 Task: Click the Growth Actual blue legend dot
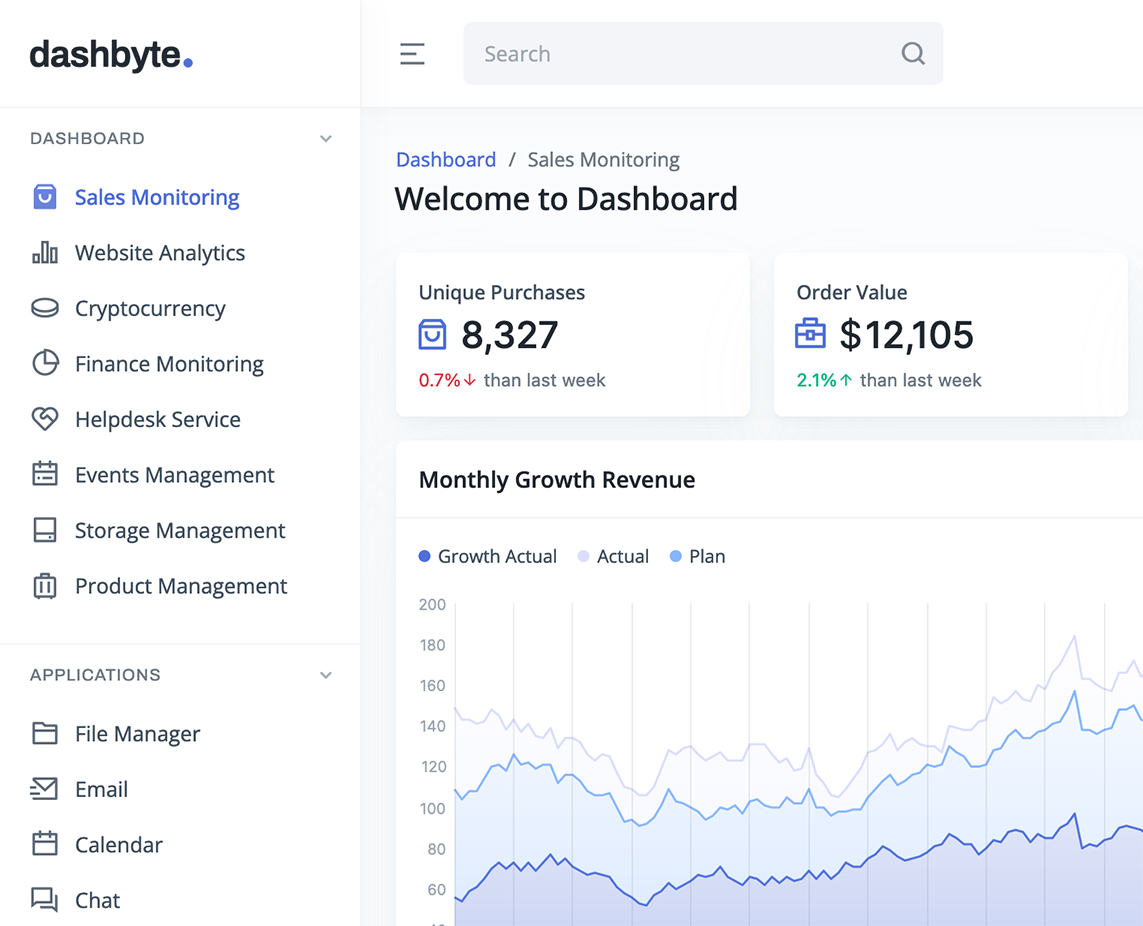click(x=425, y=557)
